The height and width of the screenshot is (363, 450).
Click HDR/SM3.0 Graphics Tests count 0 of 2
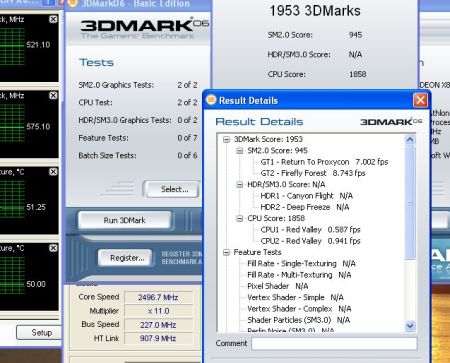coord(187,120)
